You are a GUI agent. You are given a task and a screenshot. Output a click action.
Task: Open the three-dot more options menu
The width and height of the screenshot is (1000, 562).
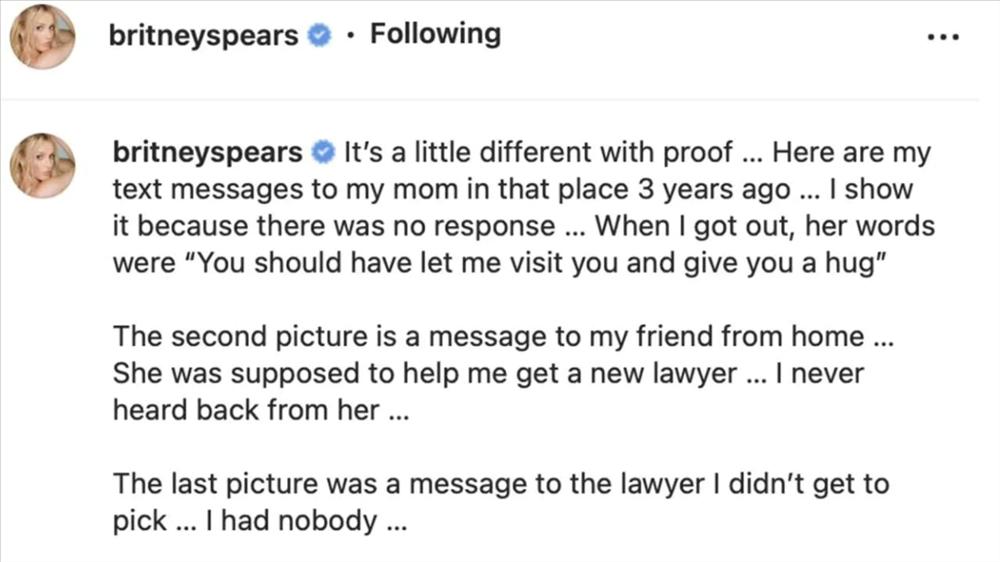tap(943, 36)
